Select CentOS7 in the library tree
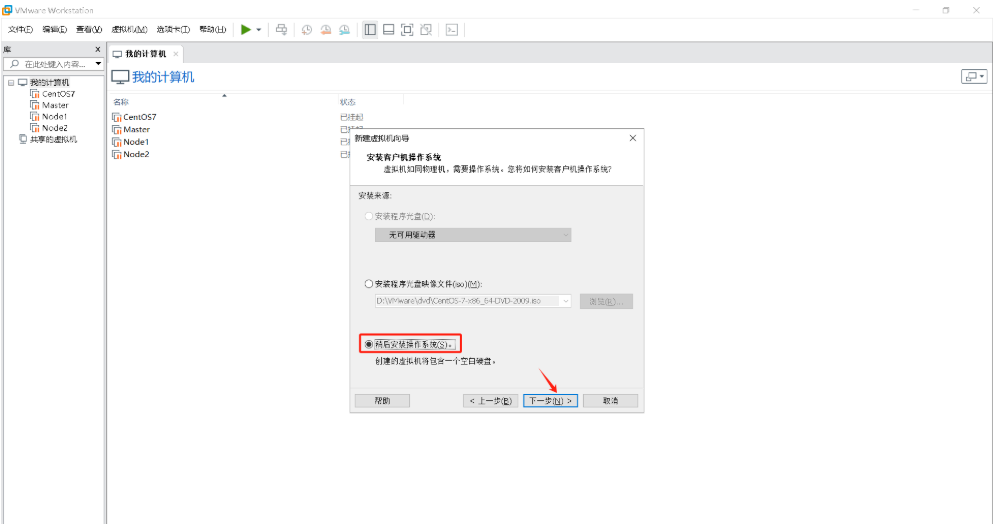Image resolution: width=996 pixels, height=524 pixels. (x=58, y=94)
